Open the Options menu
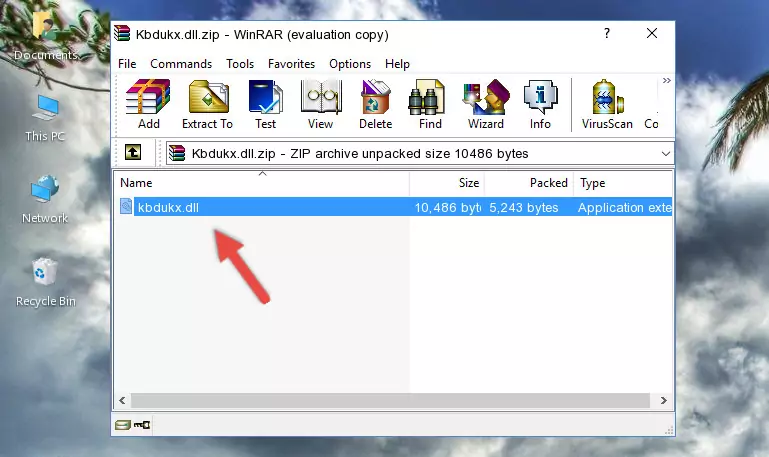 [x=350, y=64]
